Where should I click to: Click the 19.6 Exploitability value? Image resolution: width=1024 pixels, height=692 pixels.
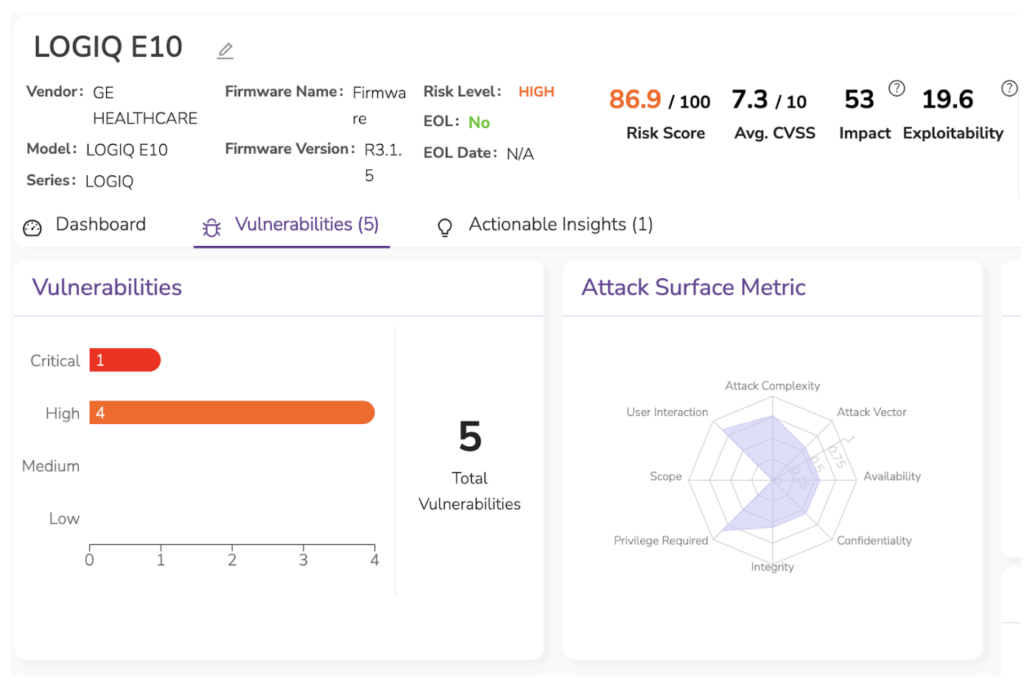948,99
